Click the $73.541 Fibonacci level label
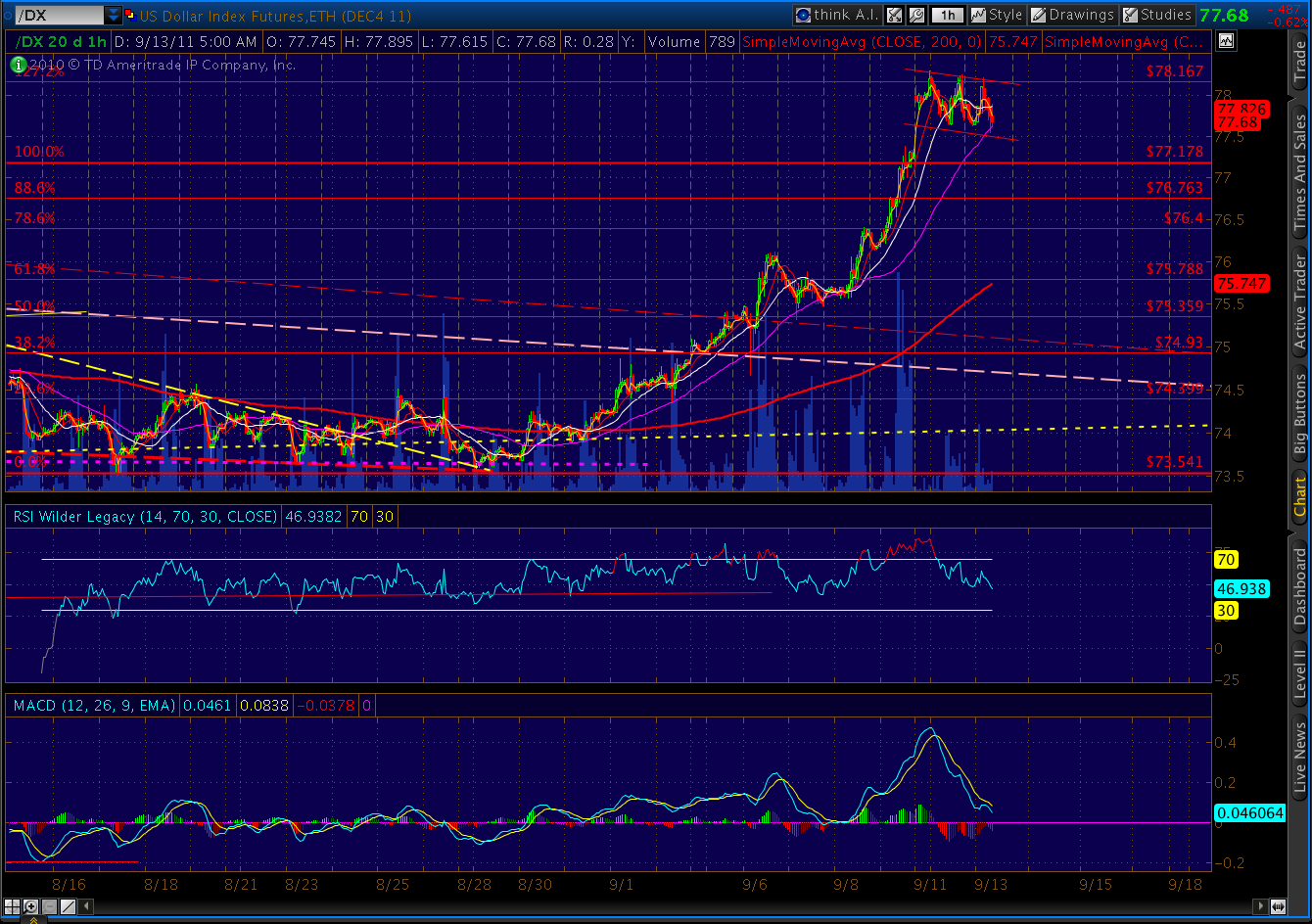 [x=1174, y=462]
